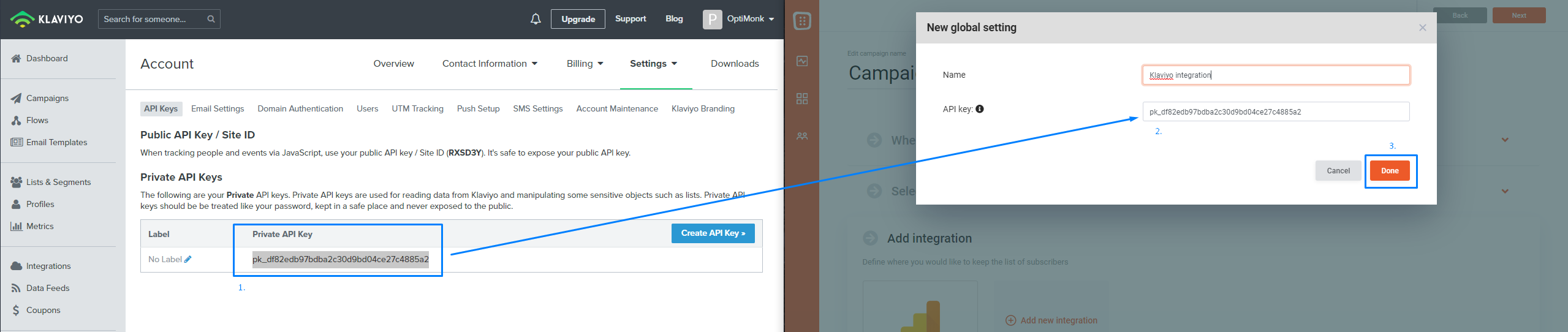Click OptiMonk subscribers people sidebar icon

pos(802,136)
